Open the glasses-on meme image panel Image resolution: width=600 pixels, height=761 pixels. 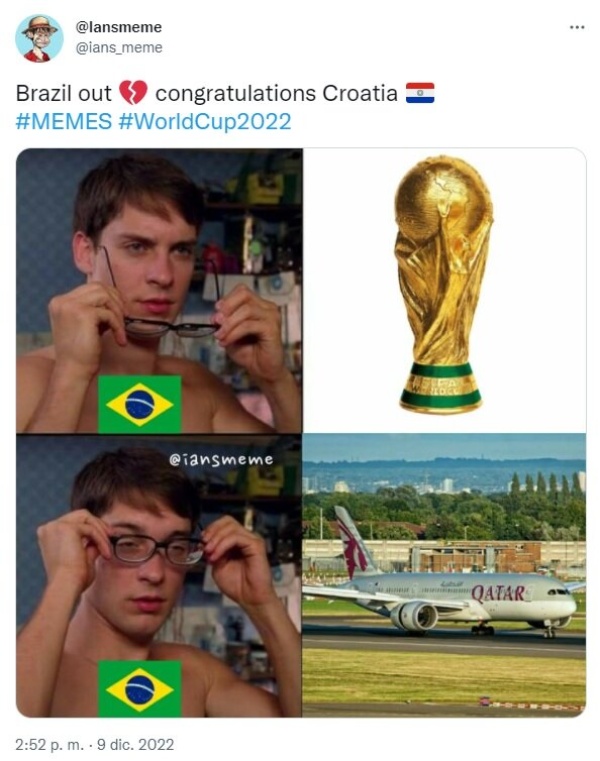pos(159,576)
